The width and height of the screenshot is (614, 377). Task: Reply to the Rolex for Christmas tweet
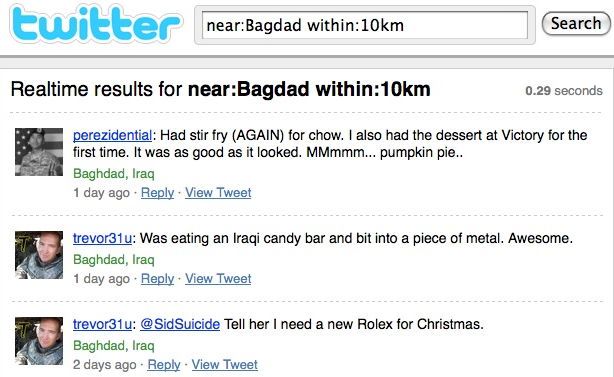[x=164, y=365]
